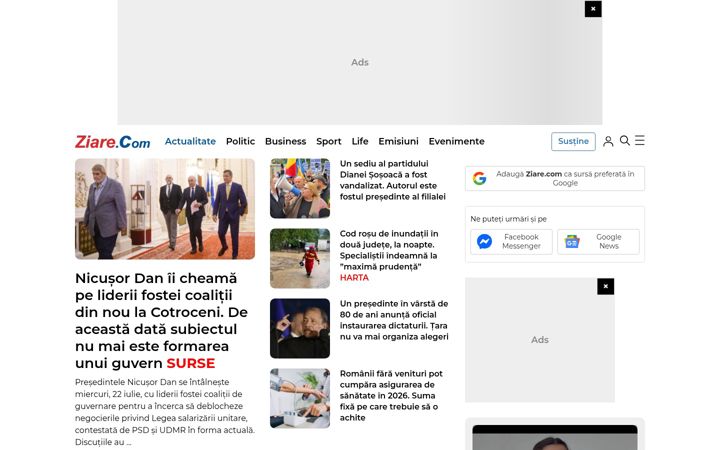
Task: Open the Actualitate section
Action: pos(190,141)
